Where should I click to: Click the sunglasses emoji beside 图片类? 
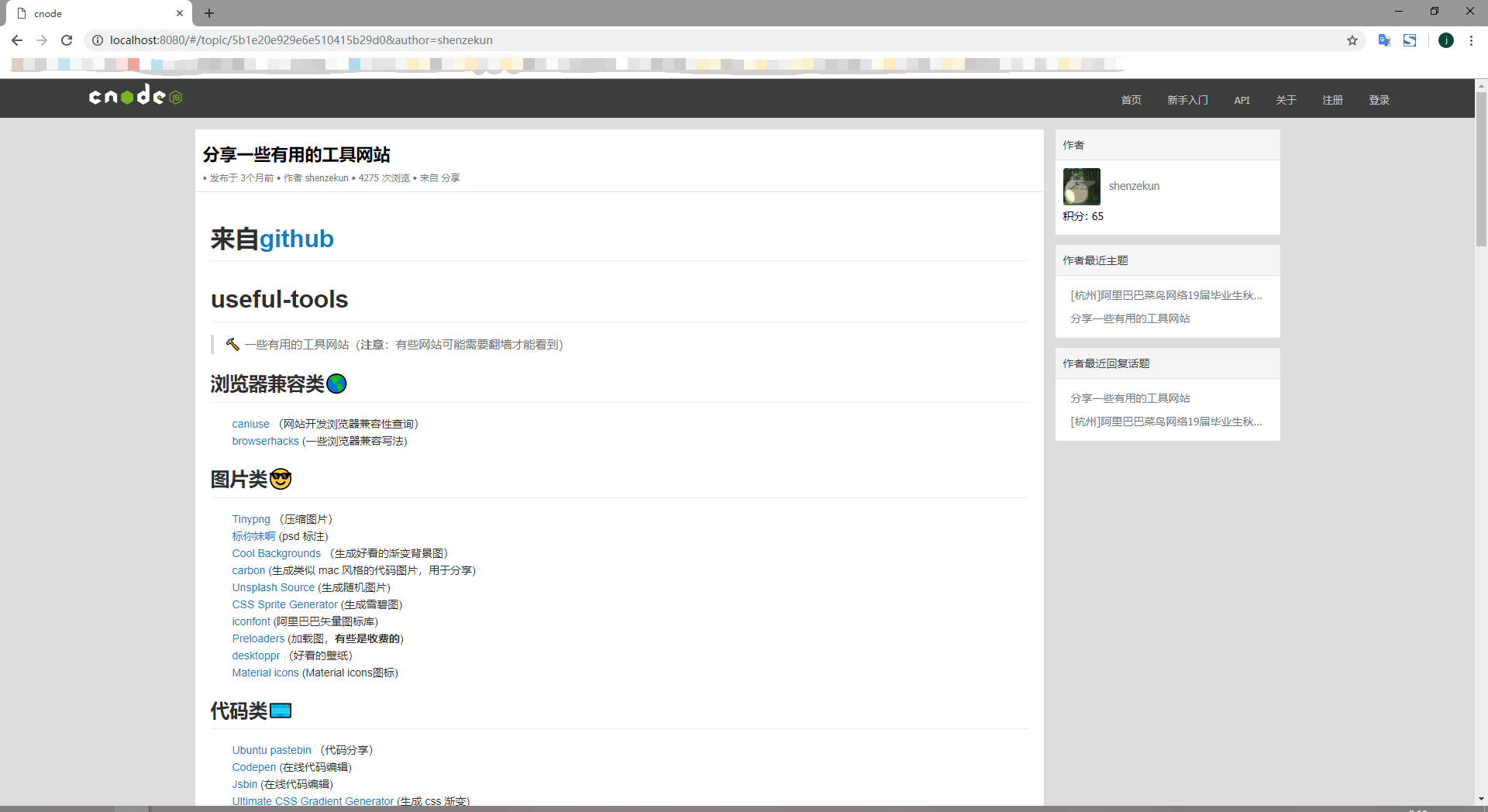click(x=281, y=479)
